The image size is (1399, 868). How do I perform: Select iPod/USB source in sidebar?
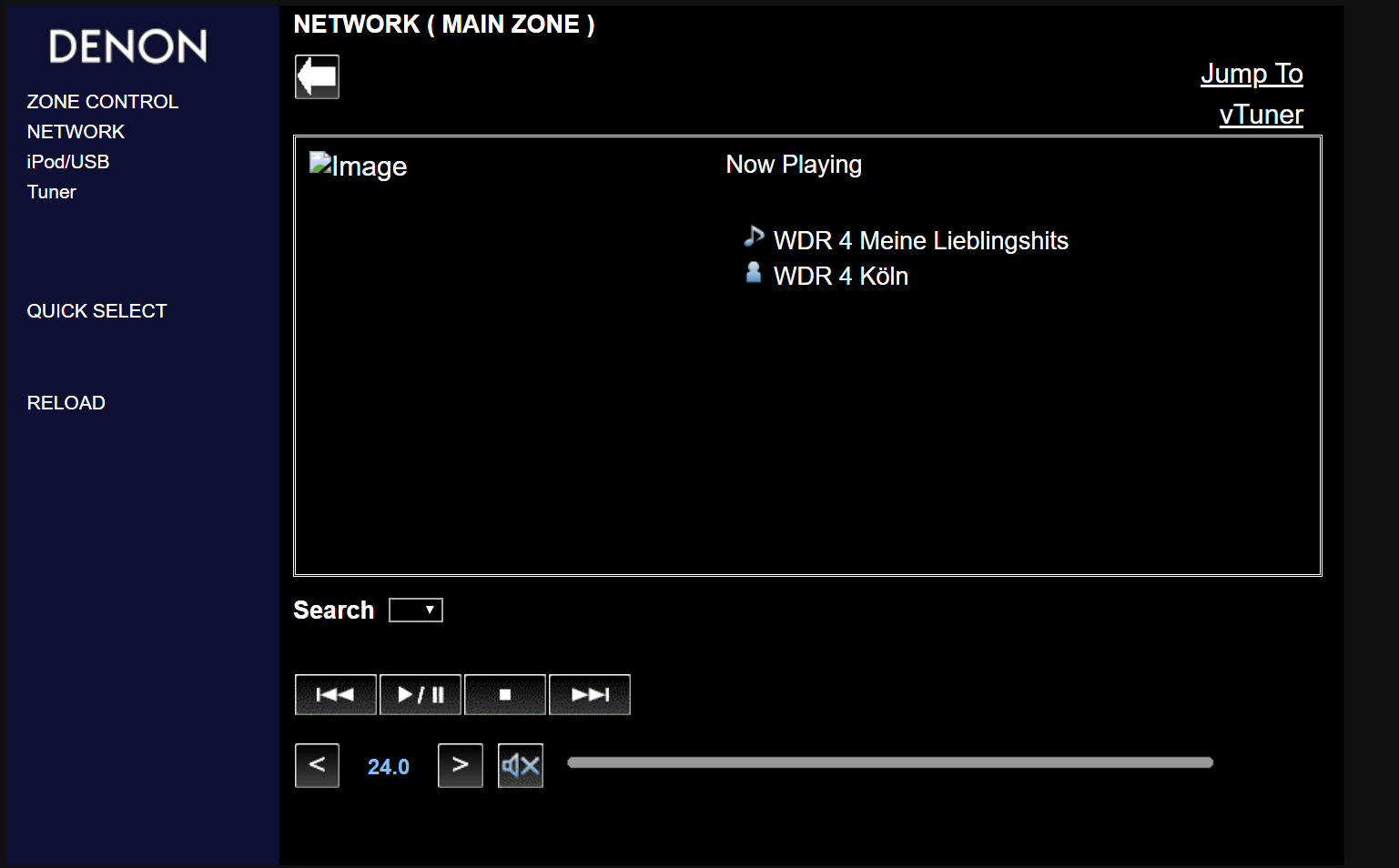pos(68,162)
